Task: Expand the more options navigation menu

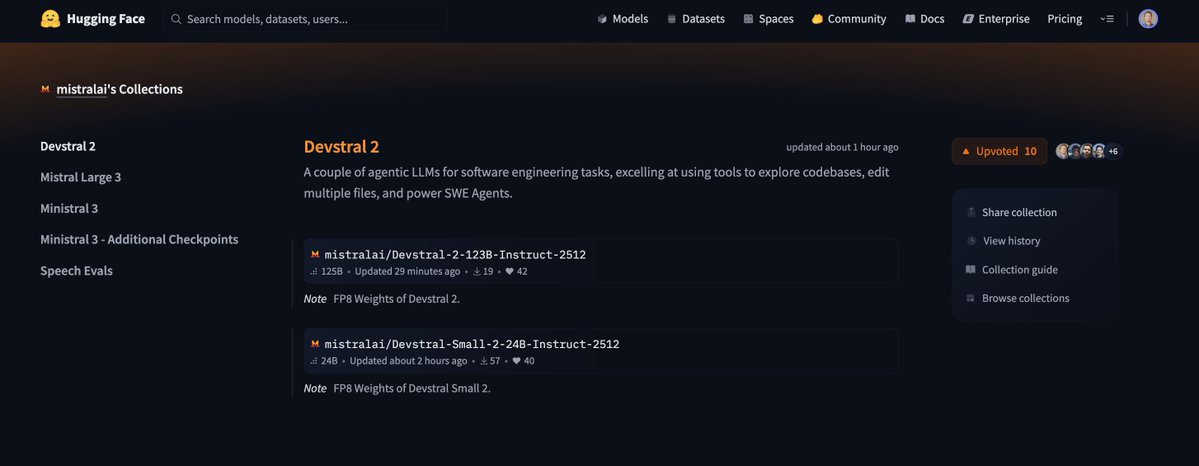Action: tap(1107, 19)
